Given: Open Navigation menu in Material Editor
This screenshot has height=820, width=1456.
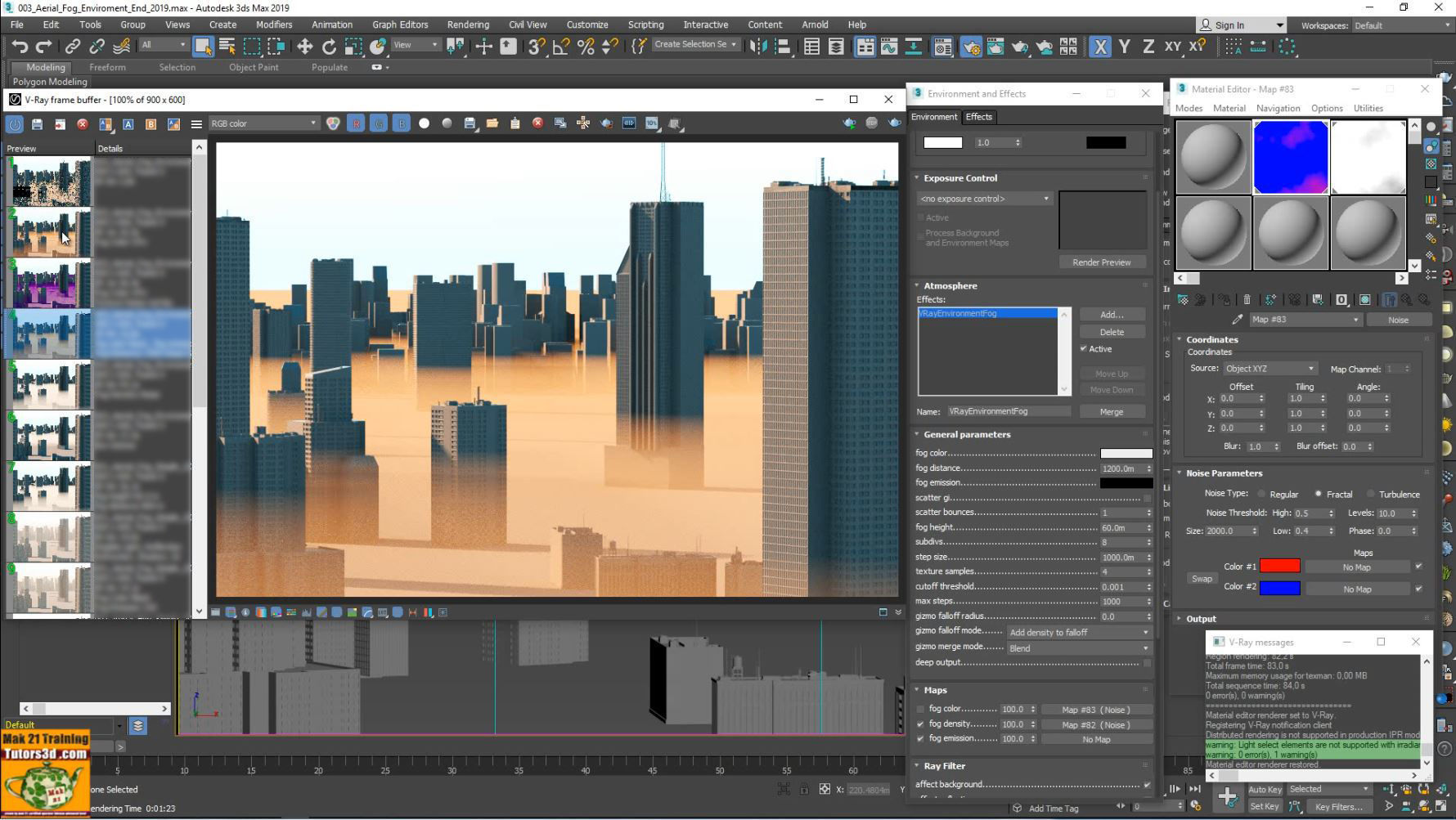Looking at the screenshot, I should 1278,108.
